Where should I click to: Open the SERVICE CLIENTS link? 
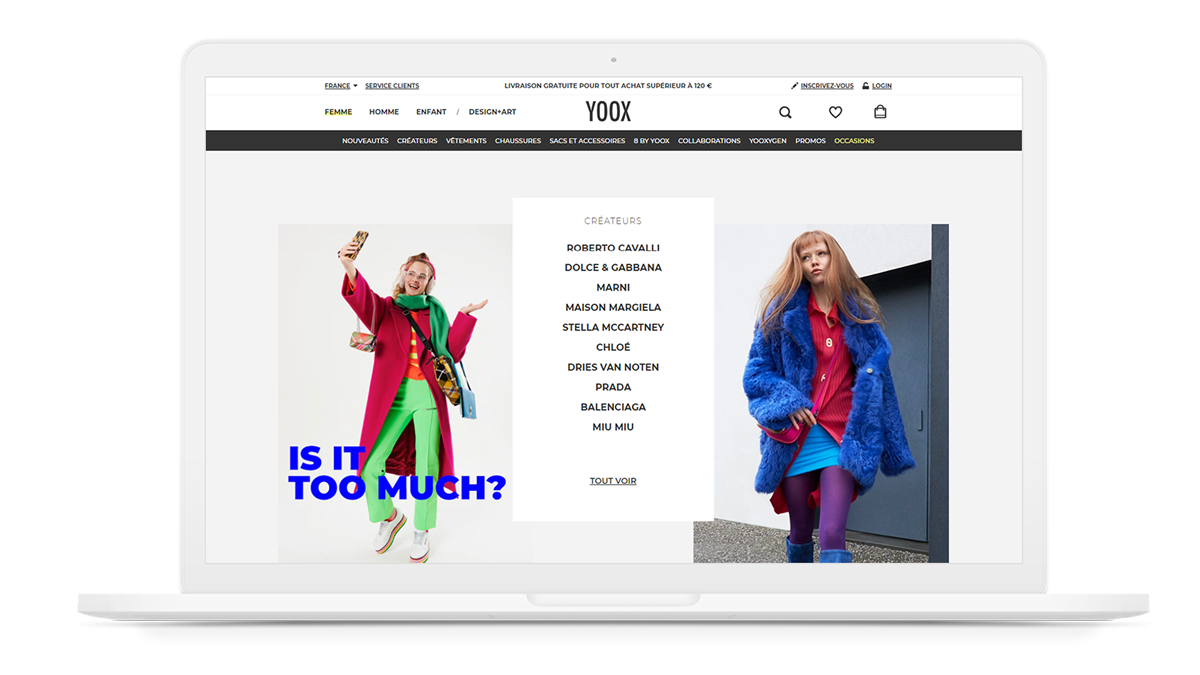click(391, 85)
